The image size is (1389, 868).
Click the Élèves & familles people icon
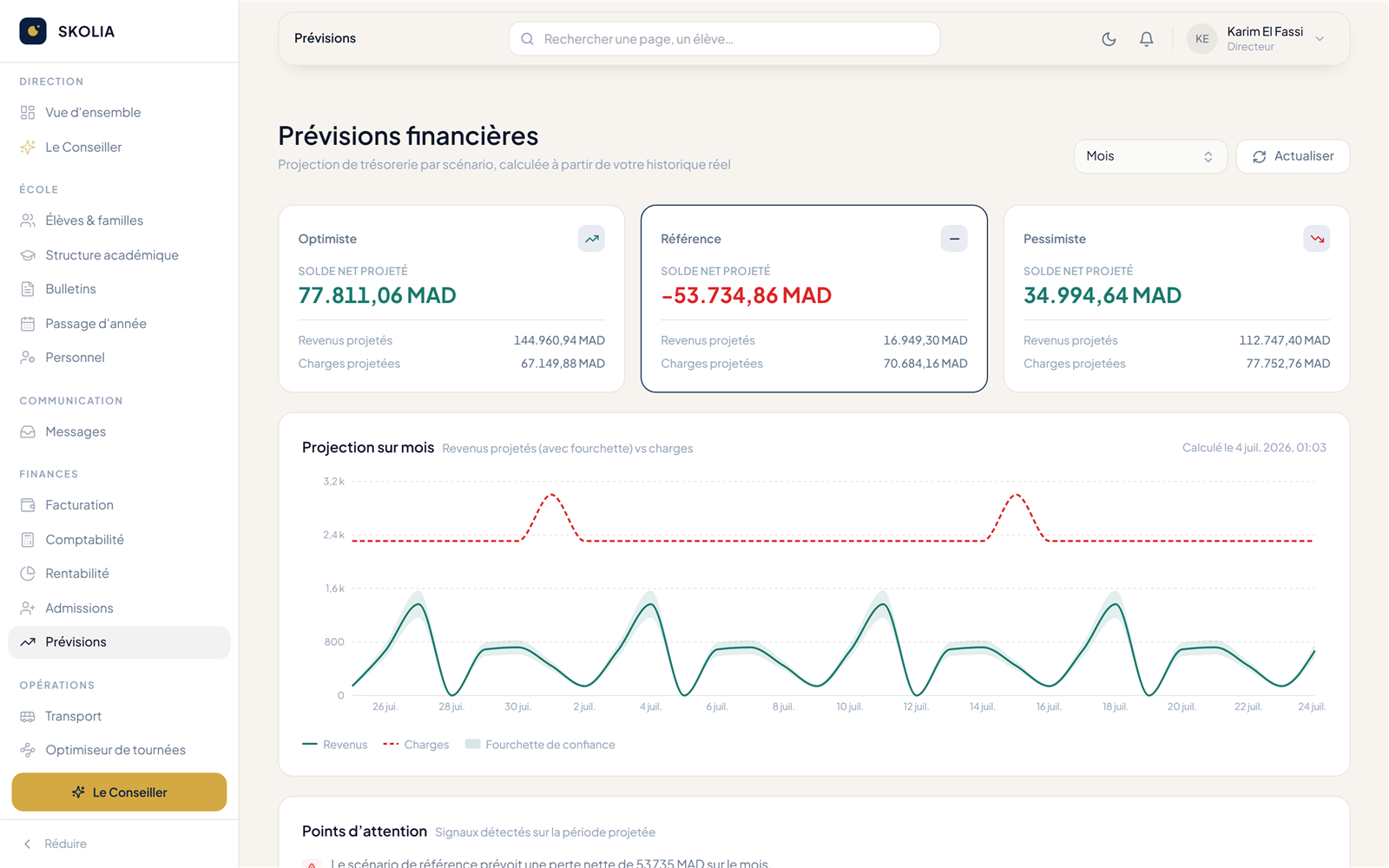[x=28, y=220]
